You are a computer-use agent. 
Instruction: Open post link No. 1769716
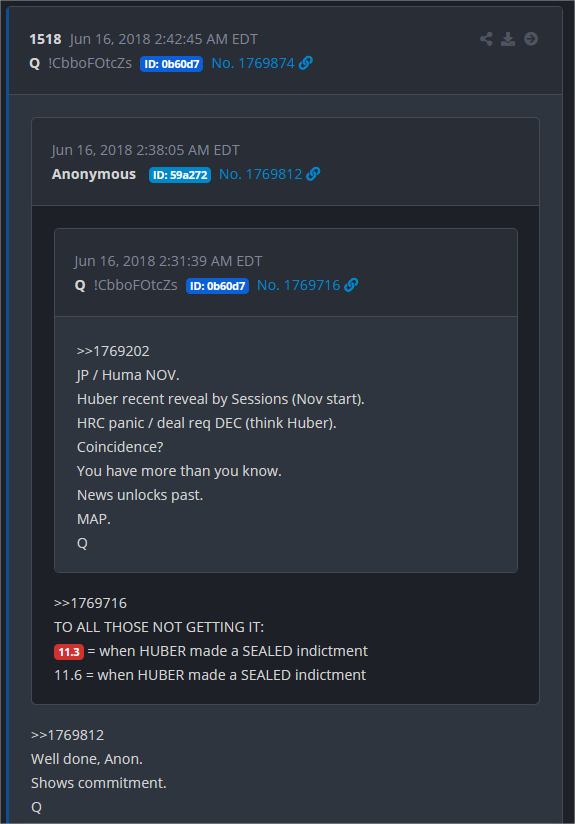click(x=299, y=285)
